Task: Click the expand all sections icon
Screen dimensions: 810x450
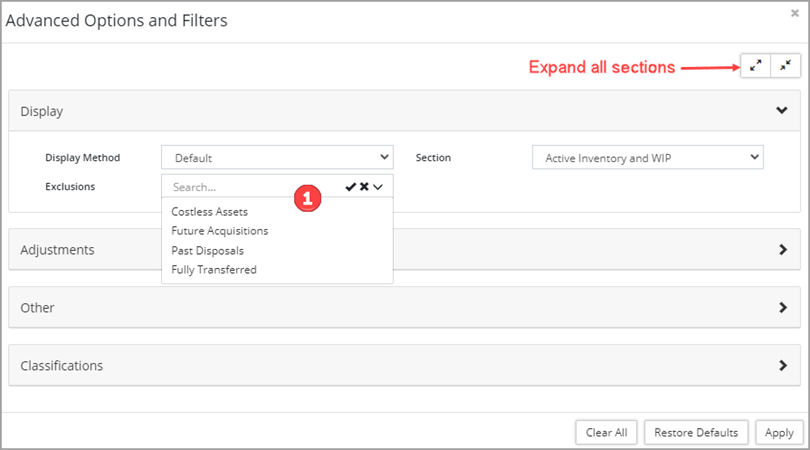Action: (756, 66)
